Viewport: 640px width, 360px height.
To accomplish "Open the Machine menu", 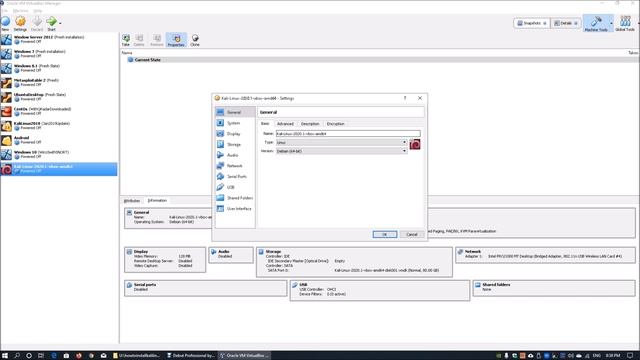I will (20, 11).
